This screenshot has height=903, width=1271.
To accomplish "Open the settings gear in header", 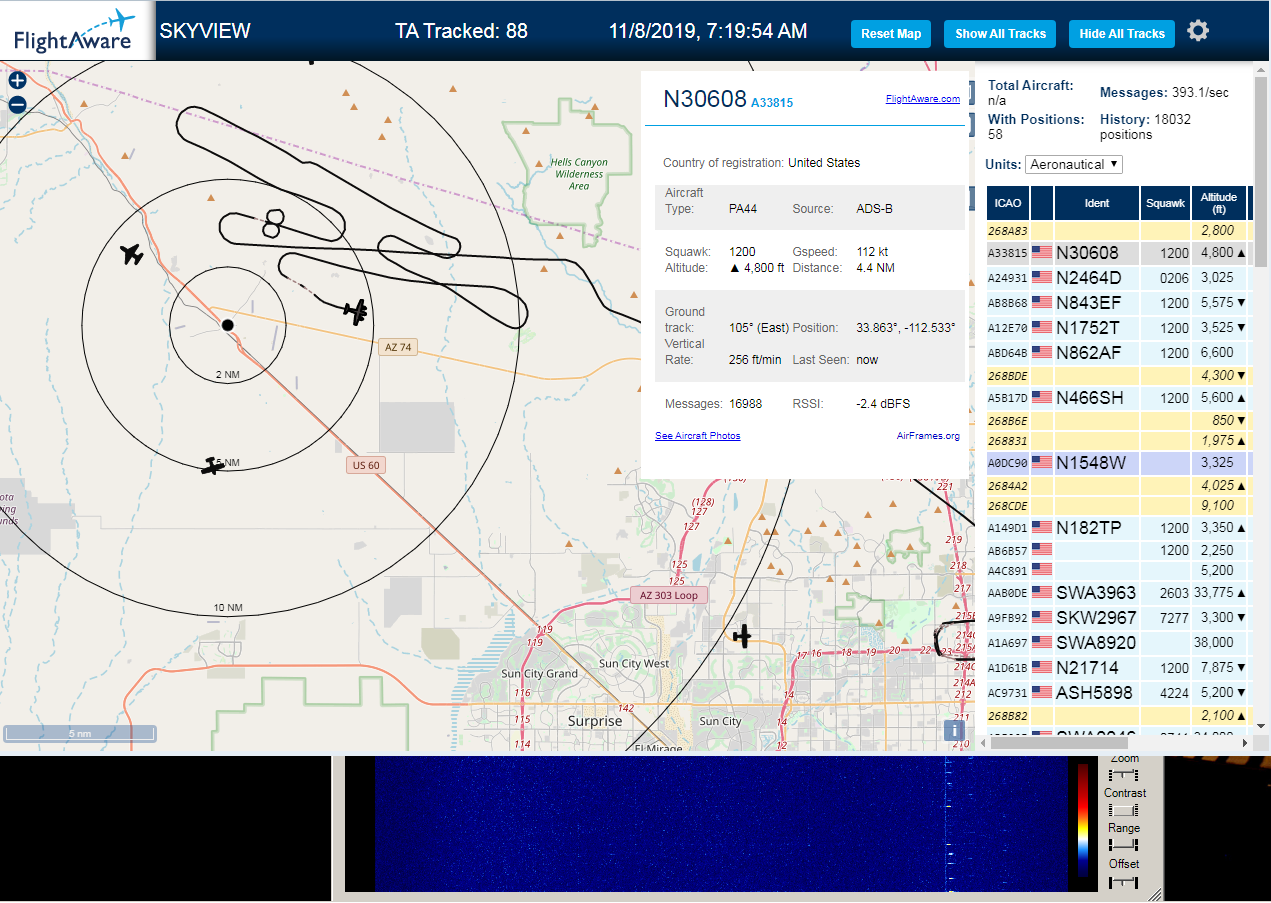I will point(1198,31).
